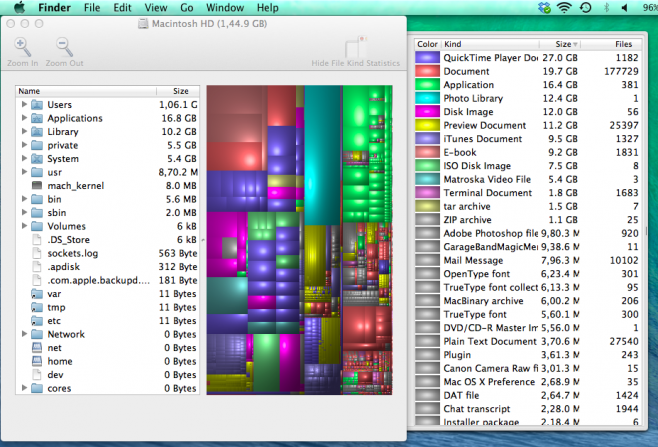
Task: Open the View menu
Action: [156, 8]
